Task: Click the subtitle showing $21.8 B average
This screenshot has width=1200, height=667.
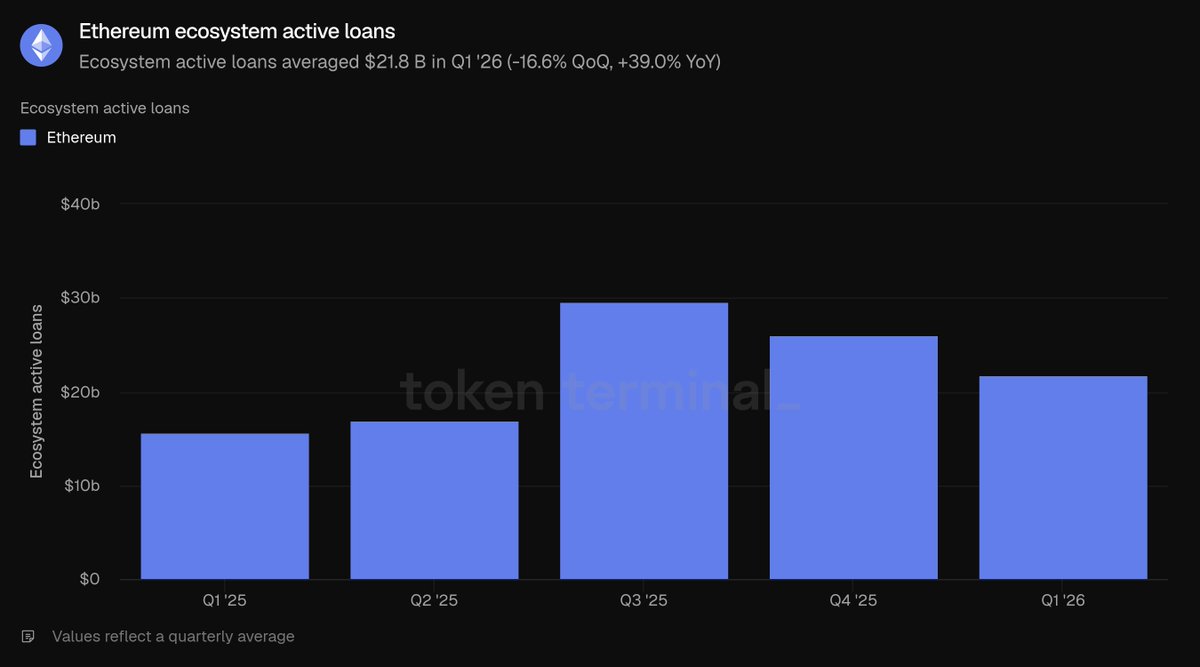Action: pos(400,62)
